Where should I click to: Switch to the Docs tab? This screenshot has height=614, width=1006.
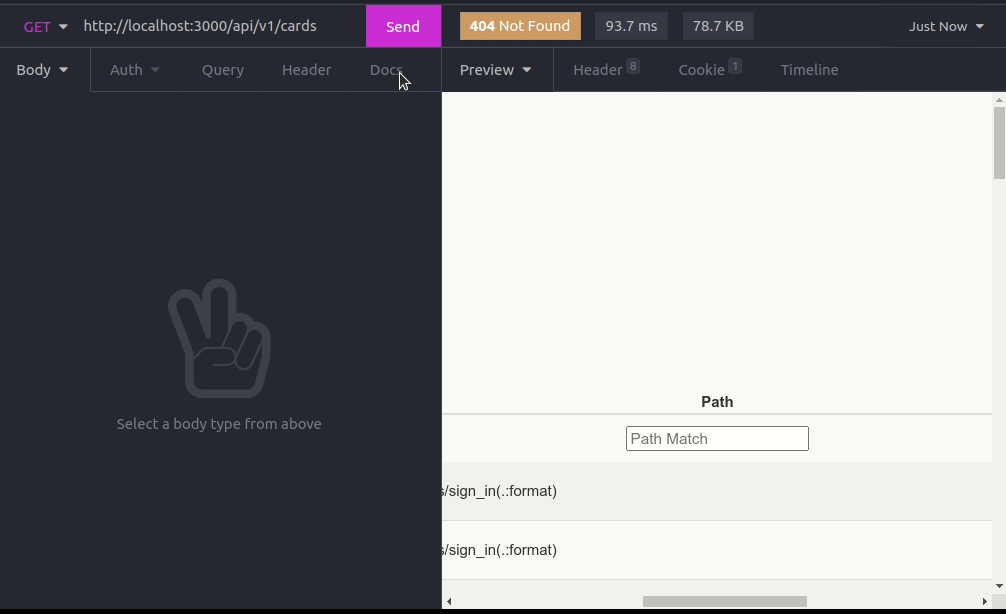[386, 70]
